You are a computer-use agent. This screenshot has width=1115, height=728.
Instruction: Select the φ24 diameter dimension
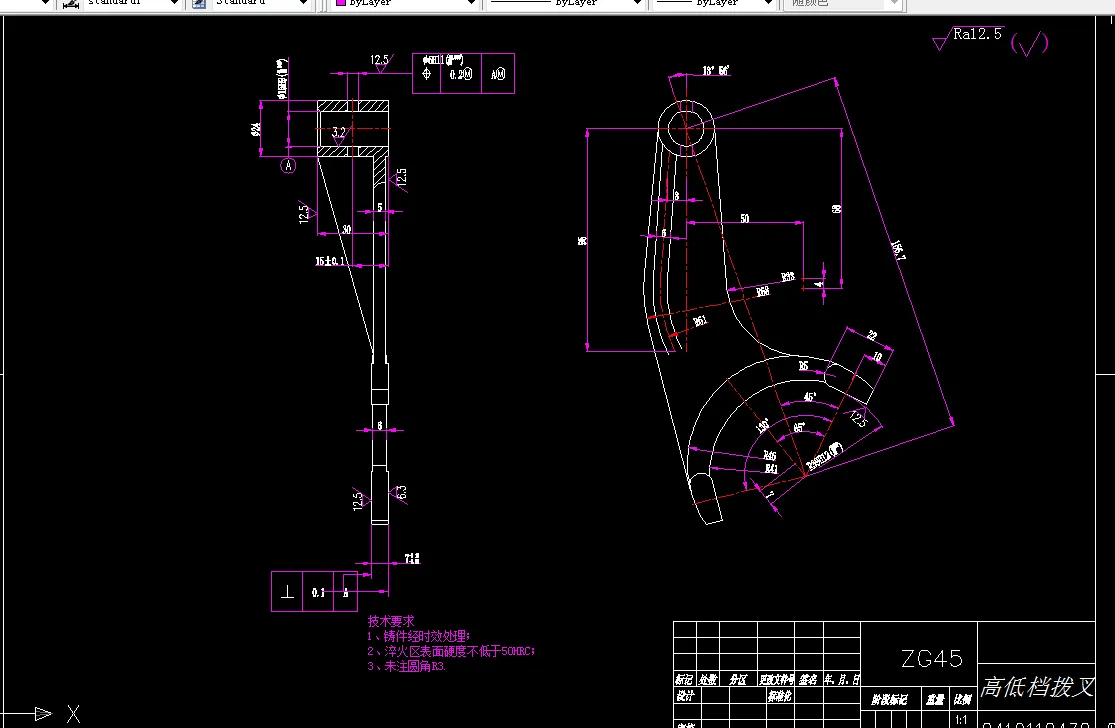coord(255,129)
